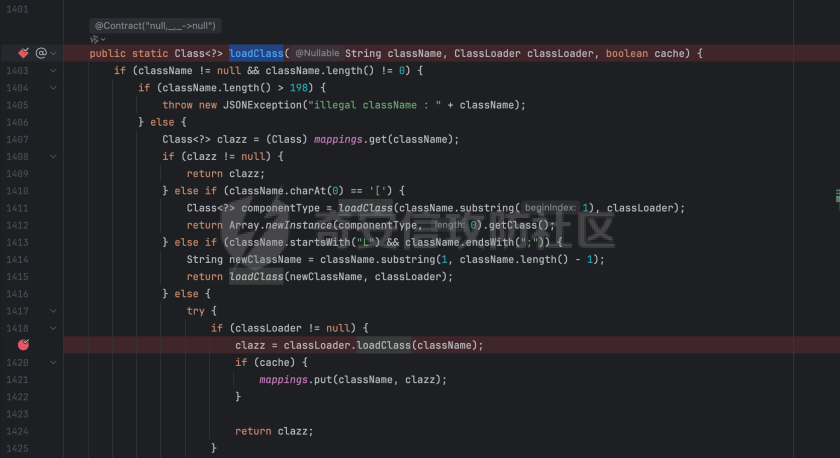The height and width of the screenshot is (458, 840).
Task: Fold the if block at line 1404
Action: click(54, 88)
